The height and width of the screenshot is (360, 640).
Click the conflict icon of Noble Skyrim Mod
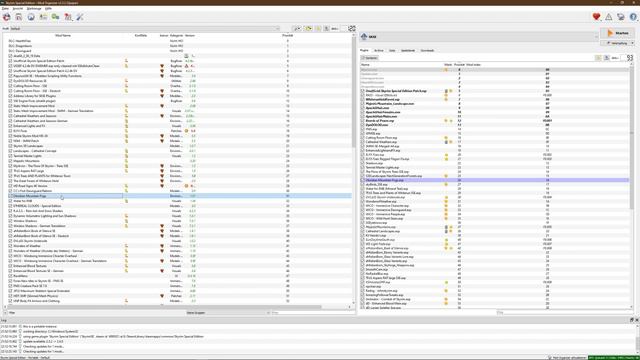click(126, 136)
